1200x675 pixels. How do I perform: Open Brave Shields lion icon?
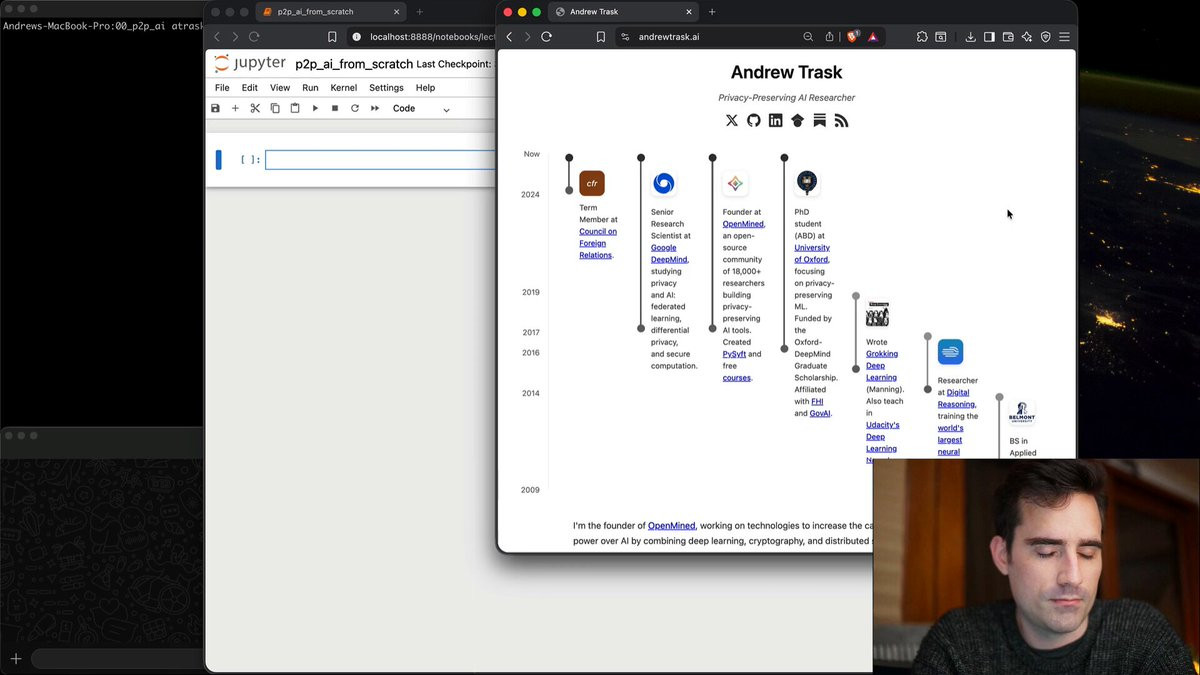point(853,37)
